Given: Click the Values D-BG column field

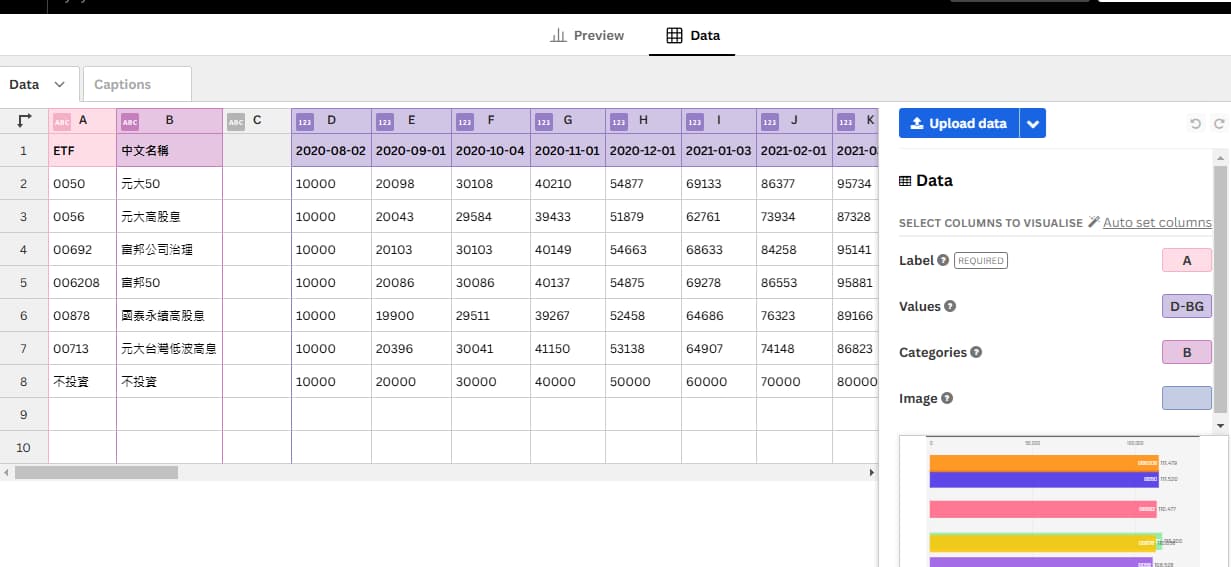Looking at the screenshot, I should (x=1186, y=307).
